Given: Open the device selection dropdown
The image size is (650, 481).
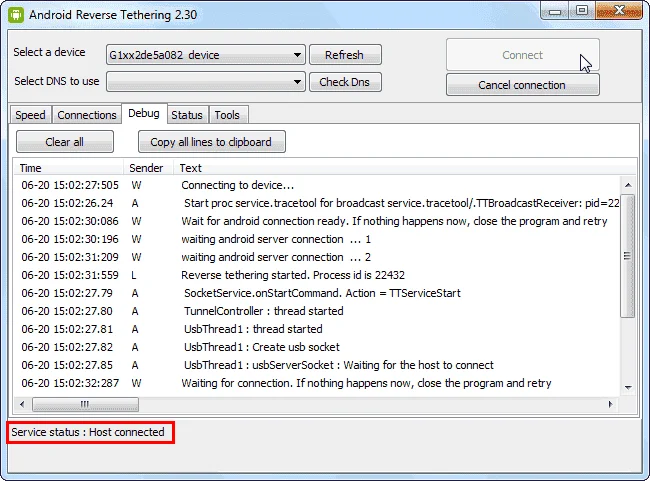Looking at the screenshot, I should (x=206, y=55).
